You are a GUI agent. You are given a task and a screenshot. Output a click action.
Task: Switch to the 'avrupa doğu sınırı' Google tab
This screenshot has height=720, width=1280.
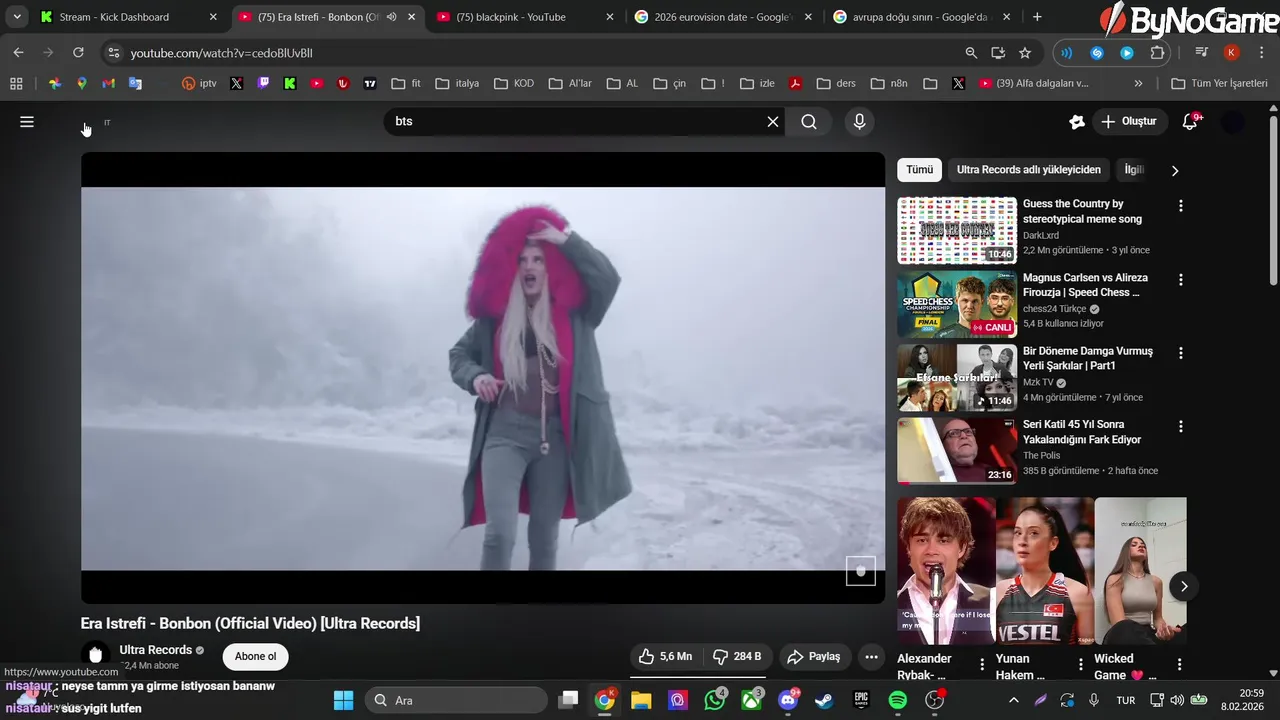(x=920, y=17)
